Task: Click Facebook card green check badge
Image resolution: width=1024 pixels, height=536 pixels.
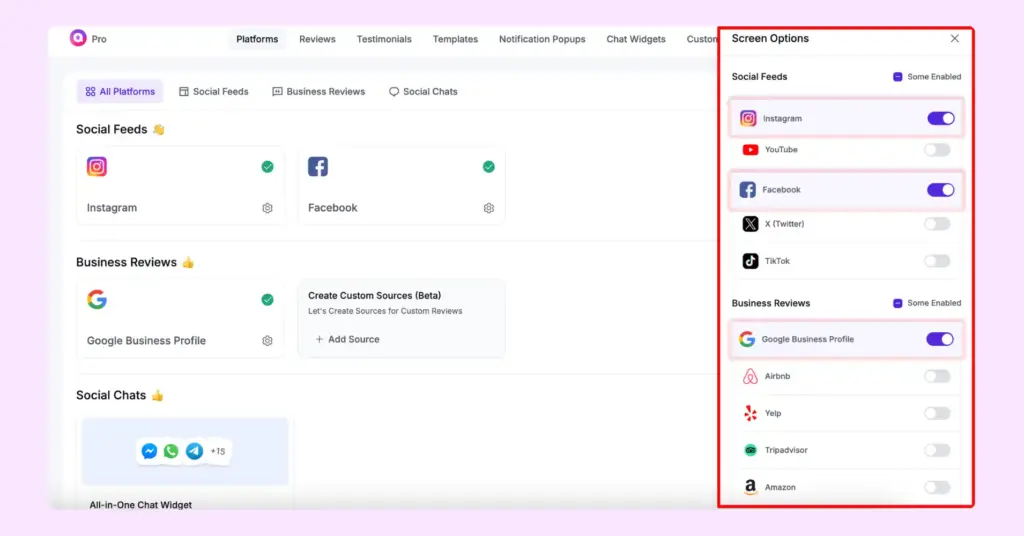Action: (x=488, y=166)
